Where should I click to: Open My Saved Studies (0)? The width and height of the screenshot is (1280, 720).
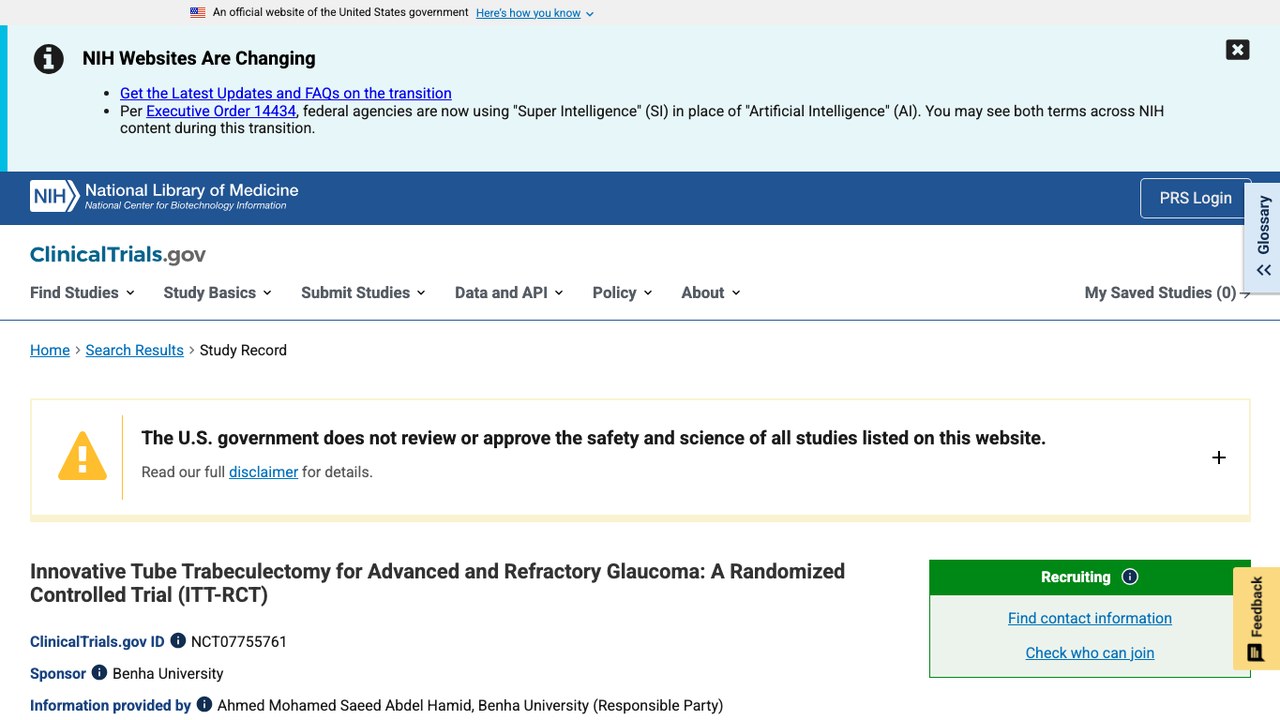(1167, 292)
